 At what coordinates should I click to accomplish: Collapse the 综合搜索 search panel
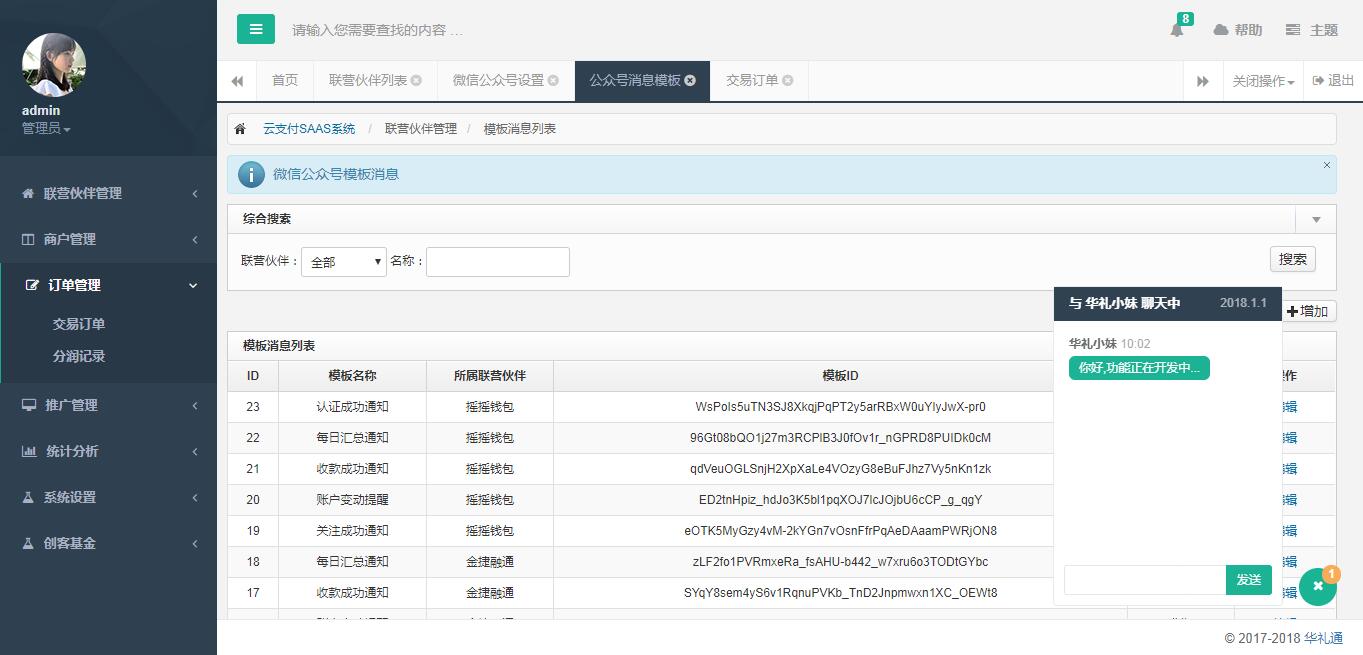1315,218
